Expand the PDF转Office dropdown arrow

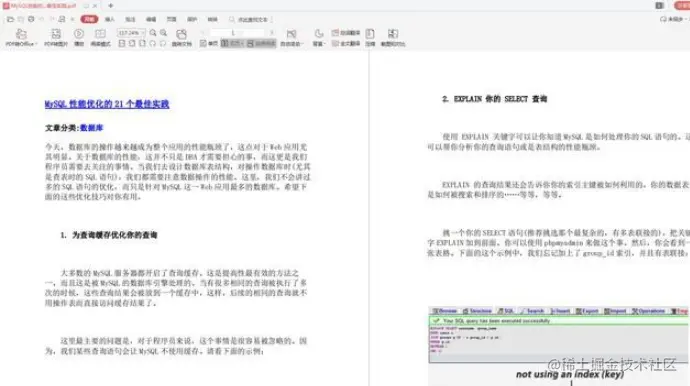point(36,44)
